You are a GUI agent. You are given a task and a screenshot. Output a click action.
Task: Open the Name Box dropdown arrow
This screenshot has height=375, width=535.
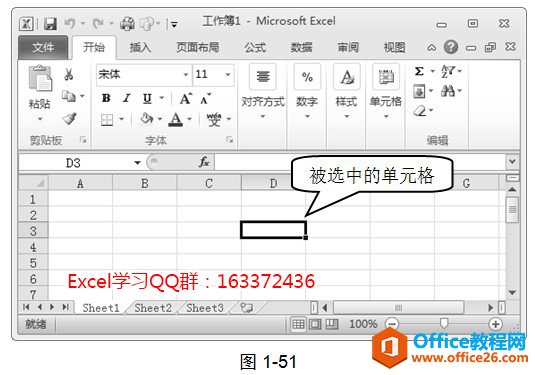pyautogui.click(x=137, y=163)
